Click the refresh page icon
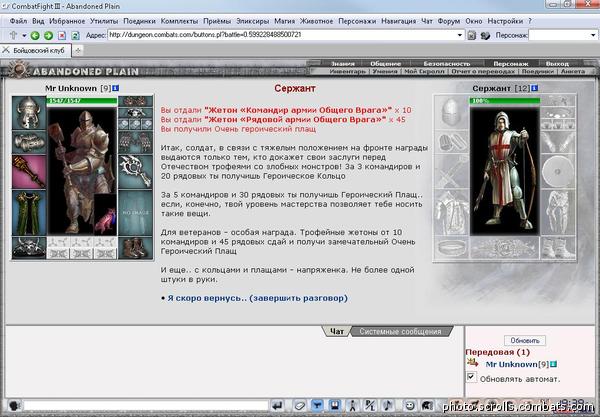600x417 pixels. 75,35
